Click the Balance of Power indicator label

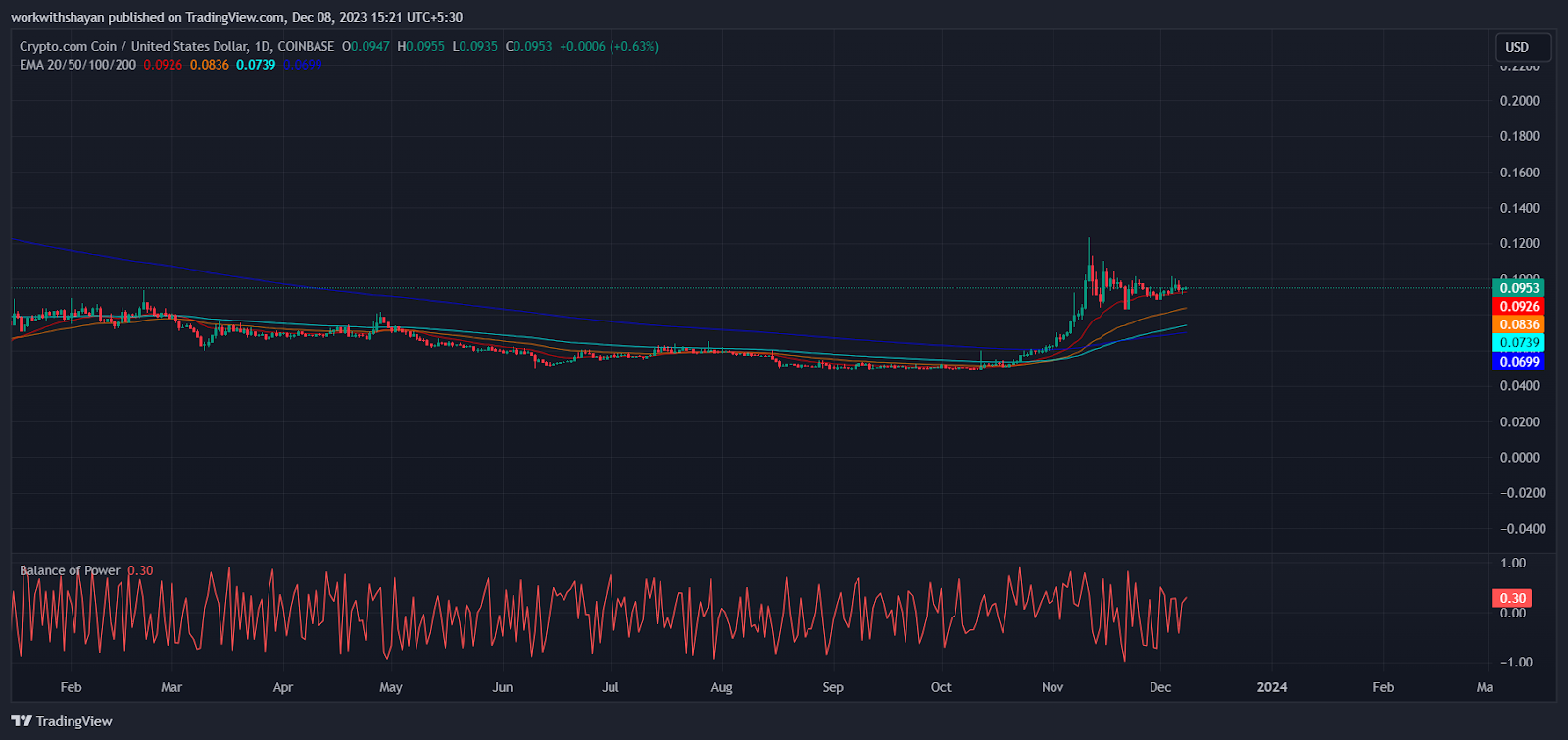coord(70,570)
